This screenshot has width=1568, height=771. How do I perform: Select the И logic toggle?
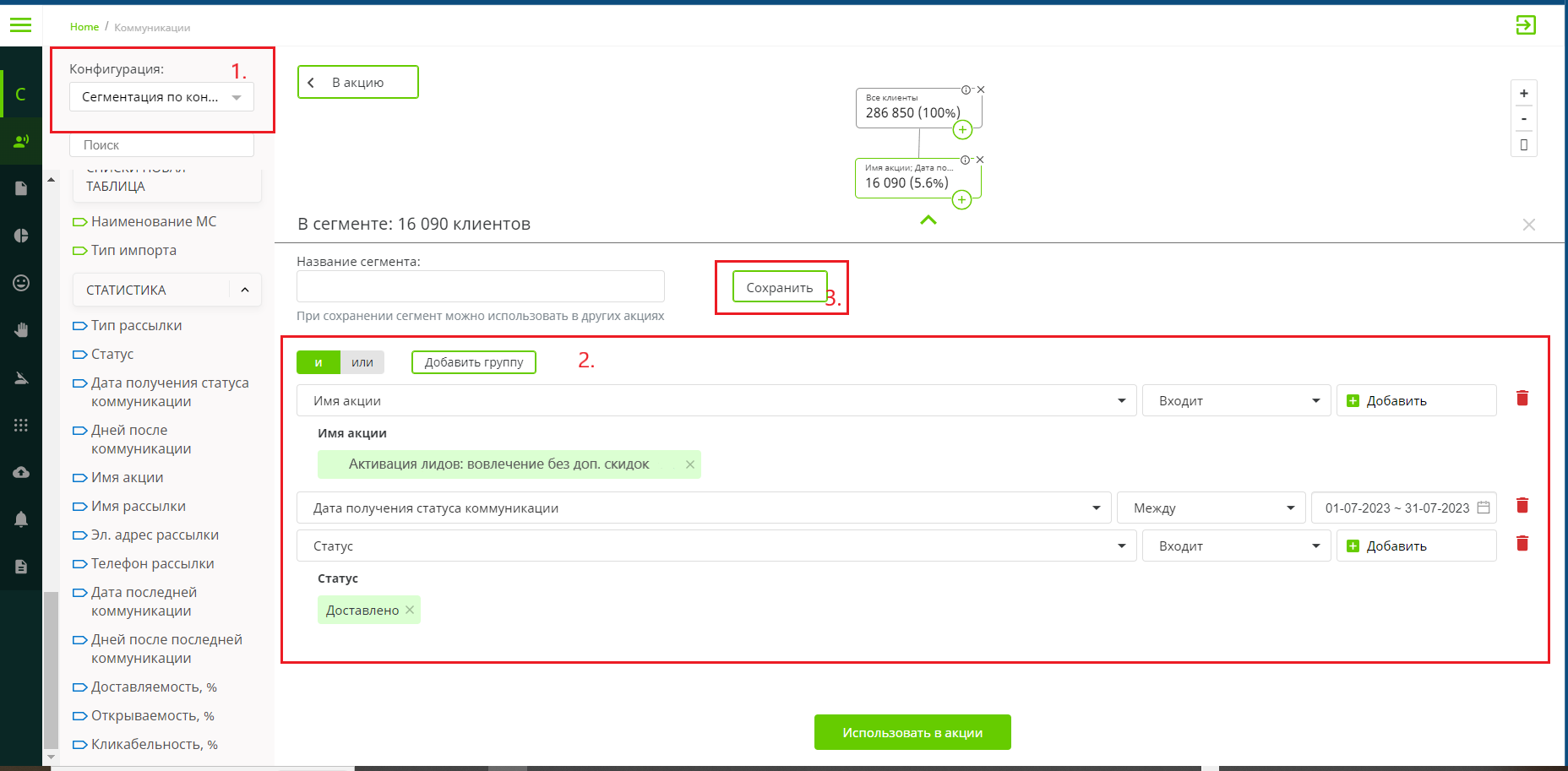point(318,362)
